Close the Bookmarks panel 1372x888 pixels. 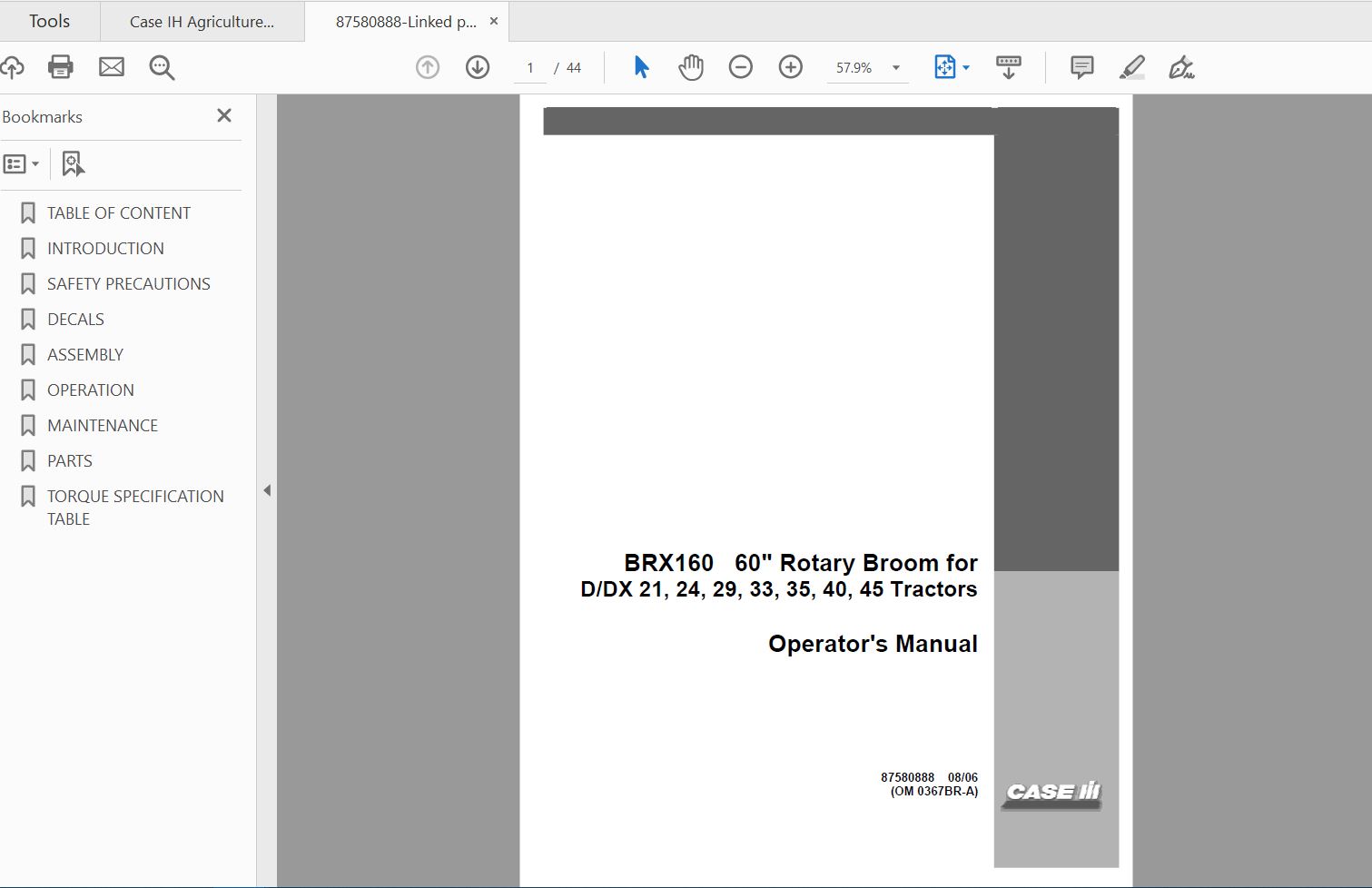224,115
